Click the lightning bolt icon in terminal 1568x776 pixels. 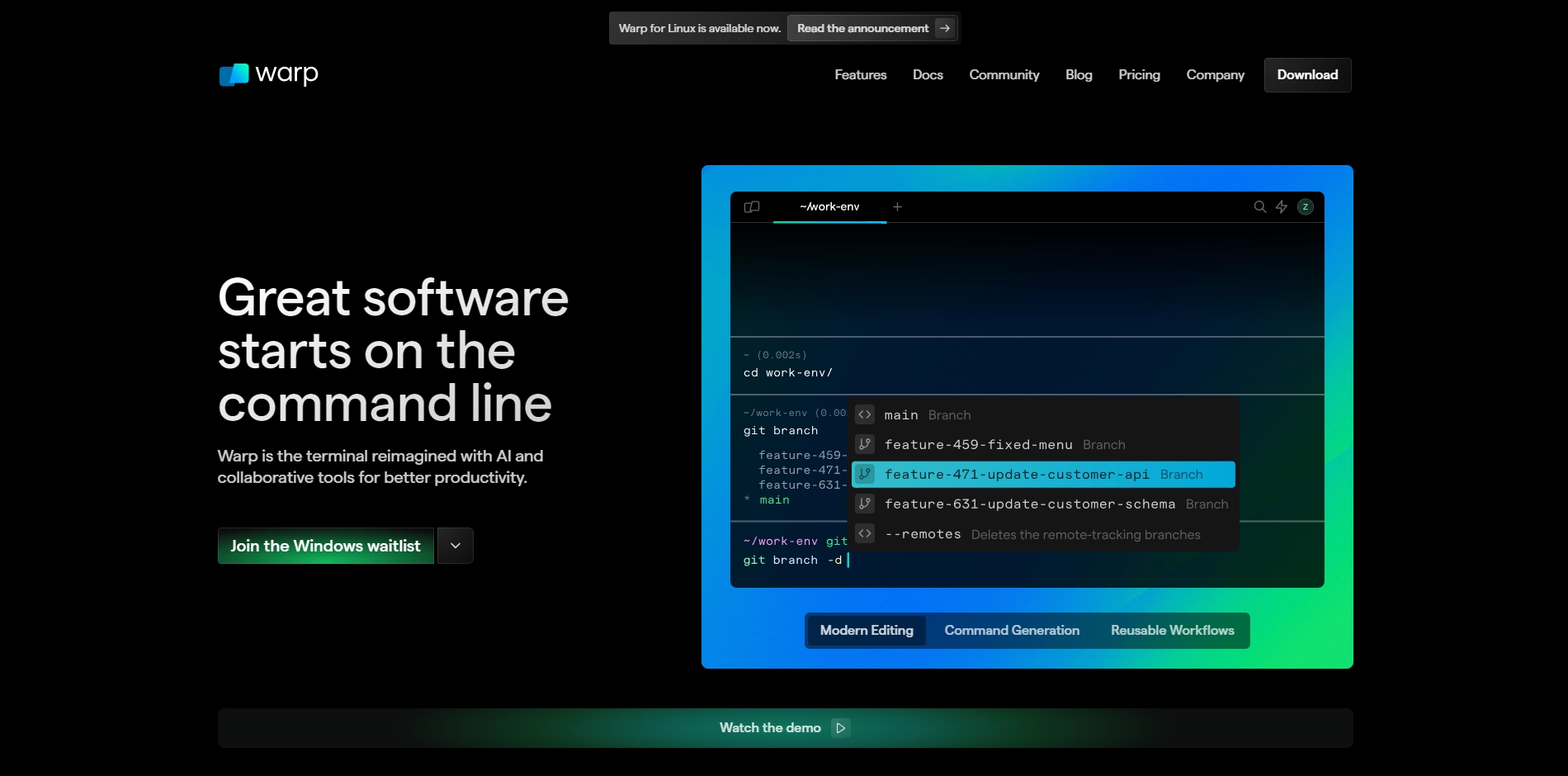pos(1282,207)
